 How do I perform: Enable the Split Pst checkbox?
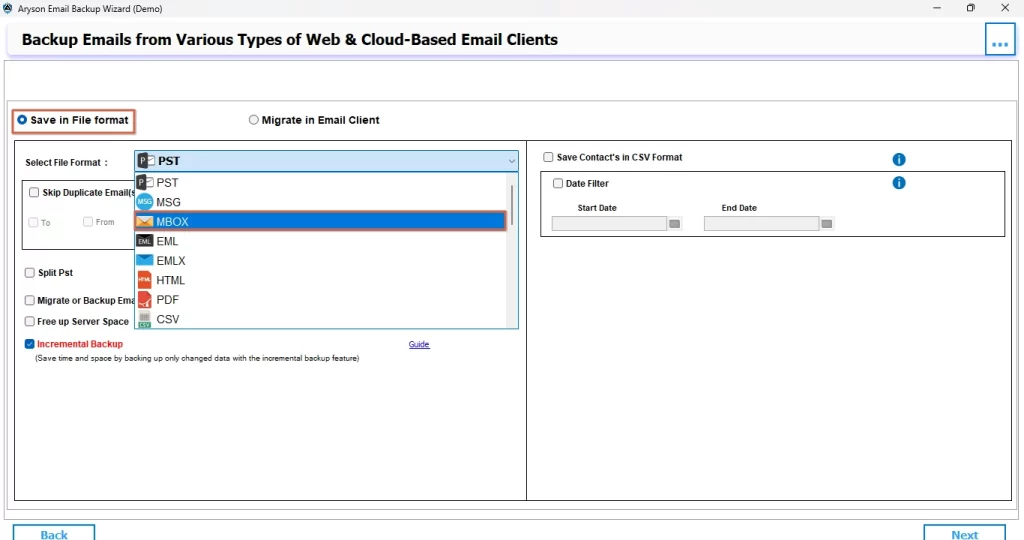pyautogui.click(x=29, y=273)
